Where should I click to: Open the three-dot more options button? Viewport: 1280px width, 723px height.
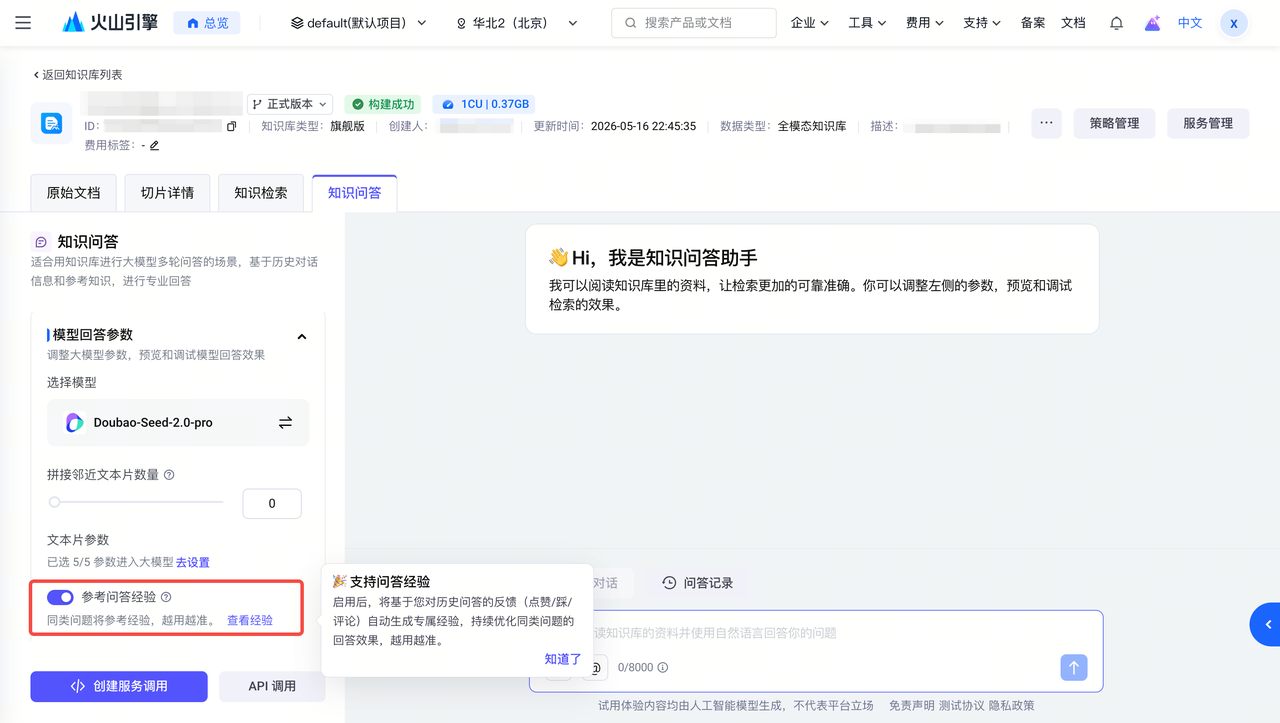point(1046,123)
